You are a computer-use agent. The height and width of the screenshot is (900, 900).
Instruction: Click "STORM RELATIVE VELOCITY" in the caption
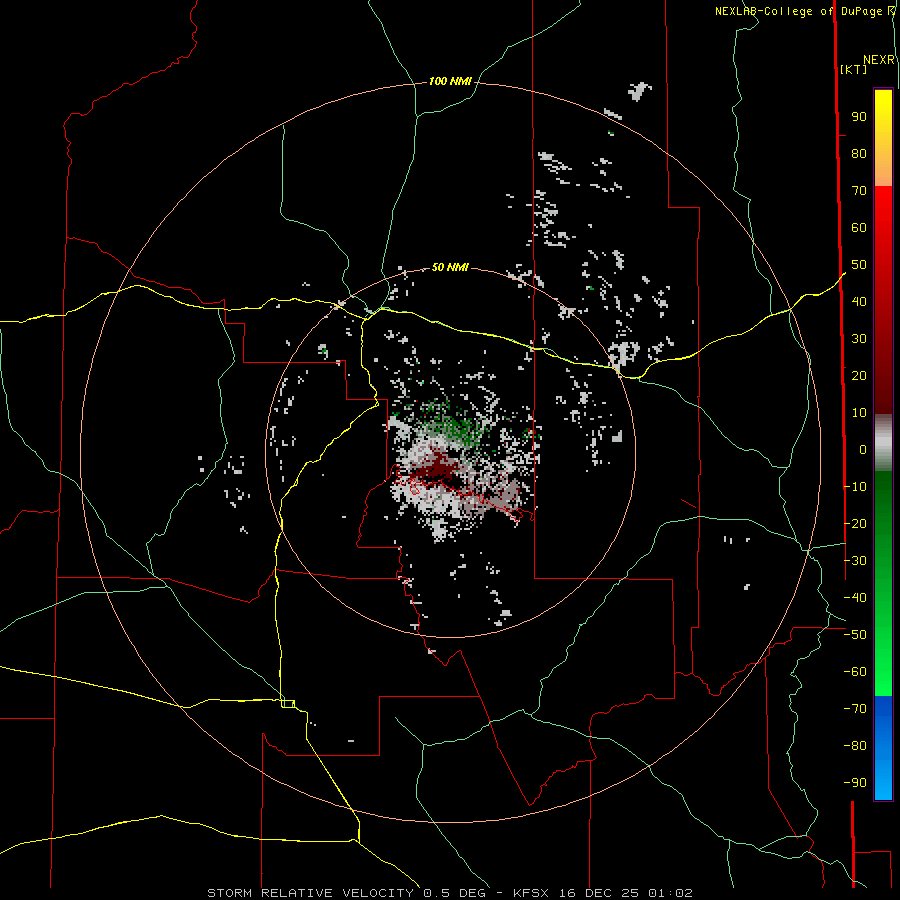[x=310, y=893]
